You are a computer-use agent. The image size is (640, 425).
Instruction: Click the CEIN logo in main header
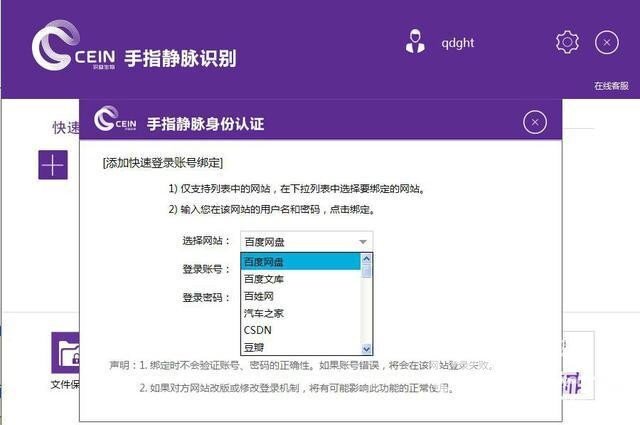tap(73, 46)
